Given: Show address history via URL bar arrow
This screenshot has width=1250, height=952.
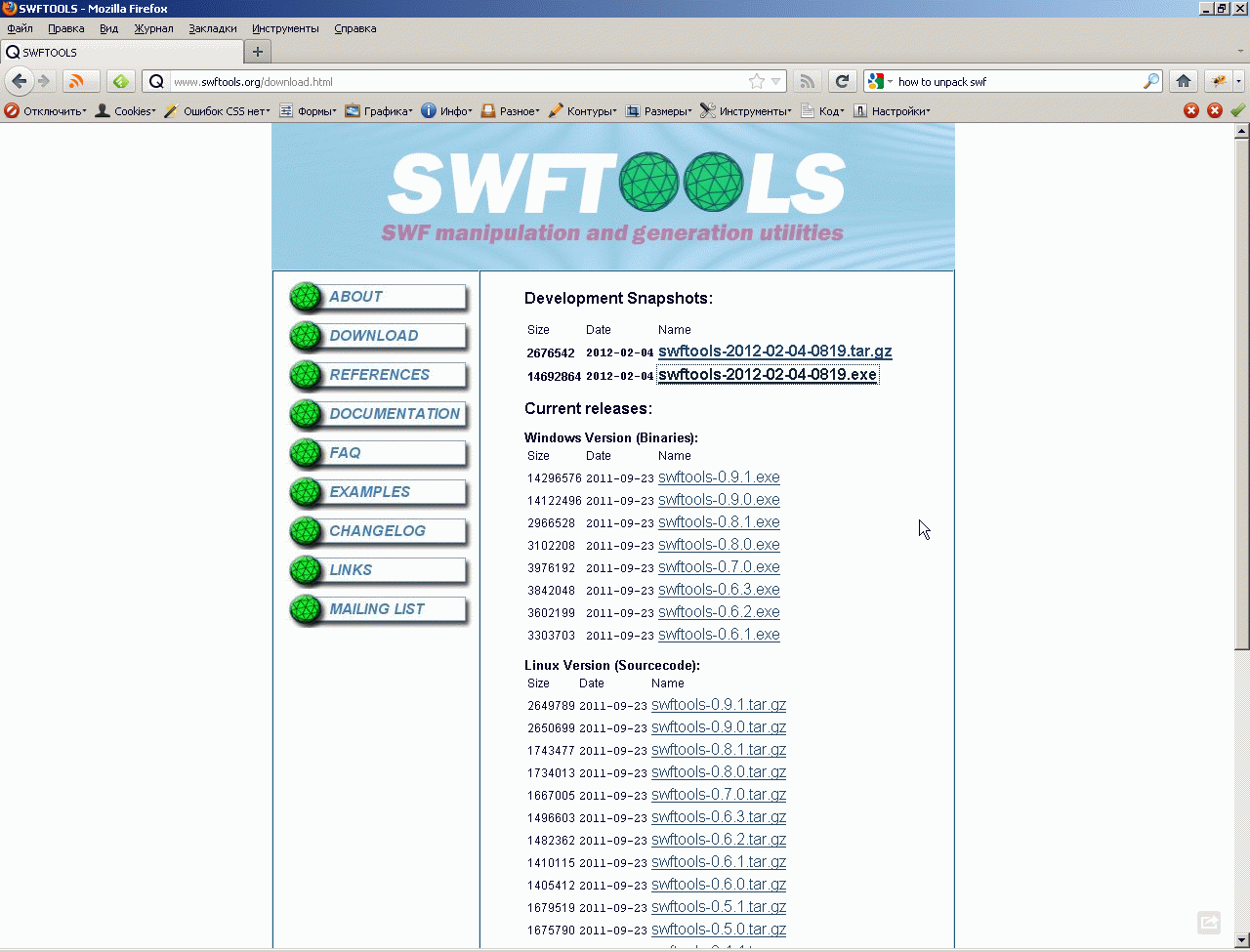Looking at the screenshot, I should pos(776,82).
